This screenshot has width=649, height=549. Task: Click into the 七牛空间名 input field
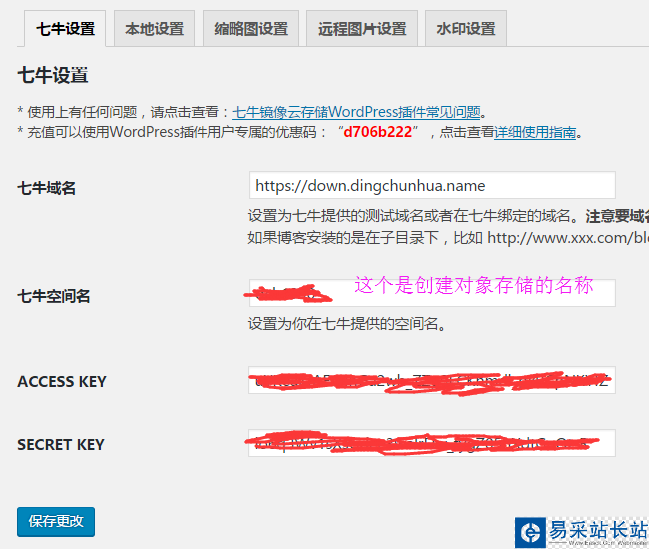coord(432,293)
